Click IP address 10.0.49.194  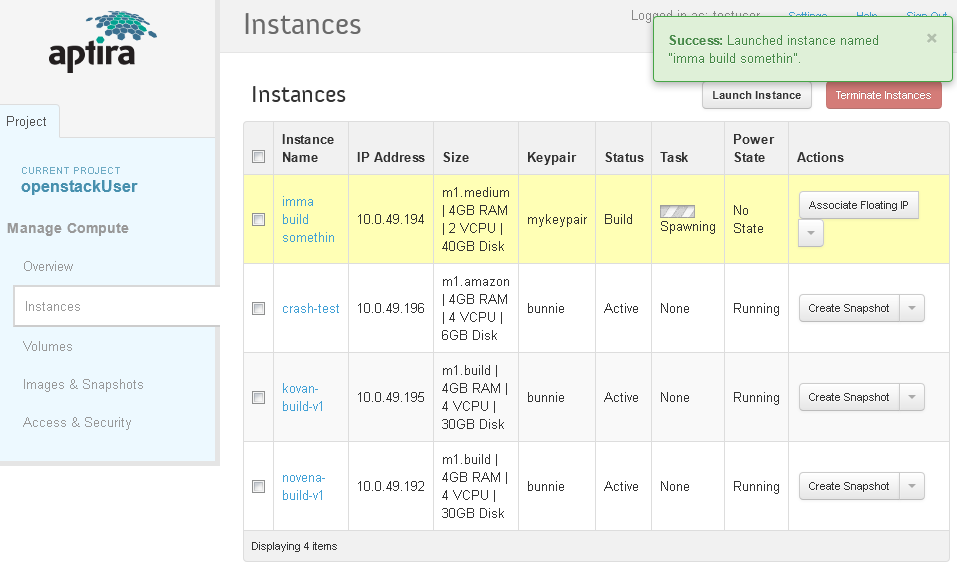(x=391, y=220)
